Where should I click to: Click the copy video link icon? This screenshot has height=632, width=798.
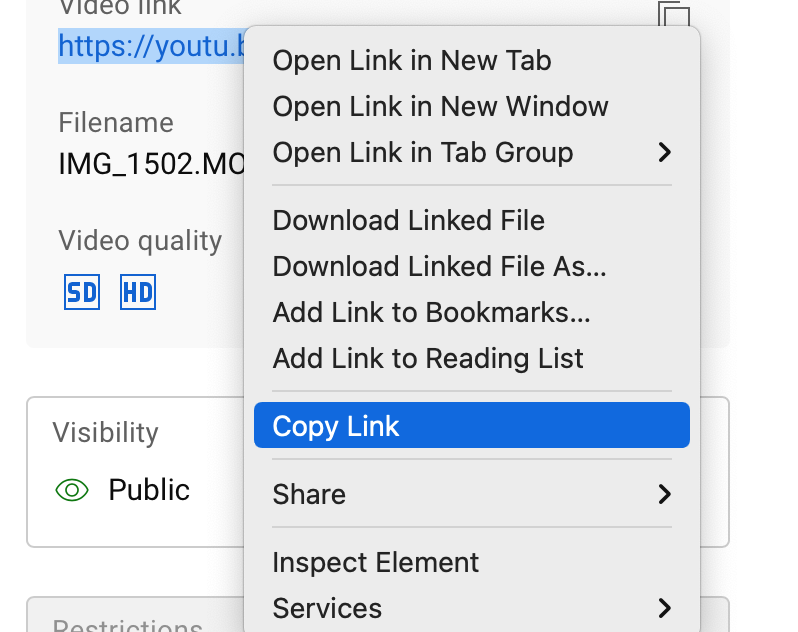click(674, 14)
